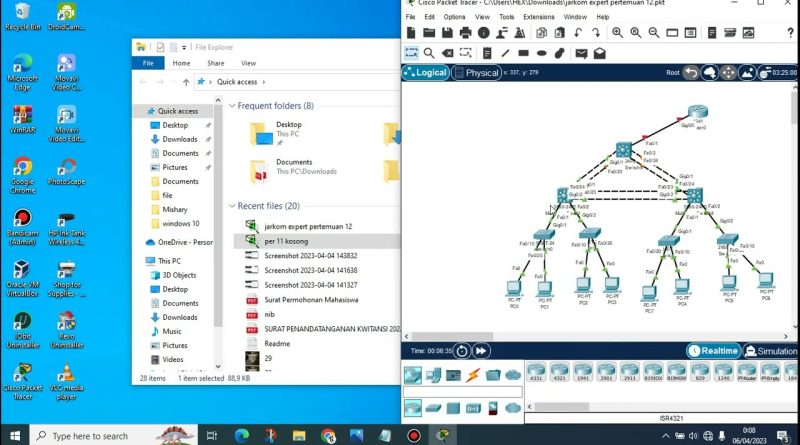
Task: Click the Undo arrow in Packet Tracer toolbar
Action: point(578,33)
